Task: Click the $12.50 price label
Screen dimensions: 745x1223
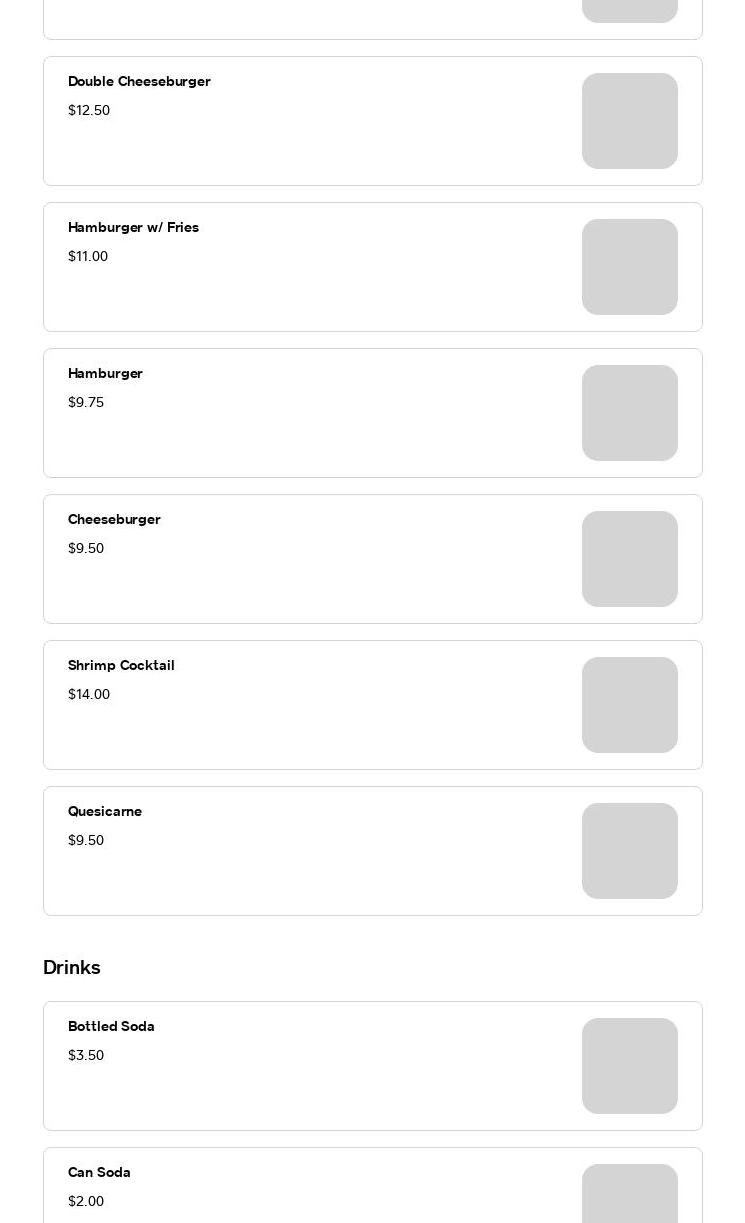Action: [x=89, y=110]
